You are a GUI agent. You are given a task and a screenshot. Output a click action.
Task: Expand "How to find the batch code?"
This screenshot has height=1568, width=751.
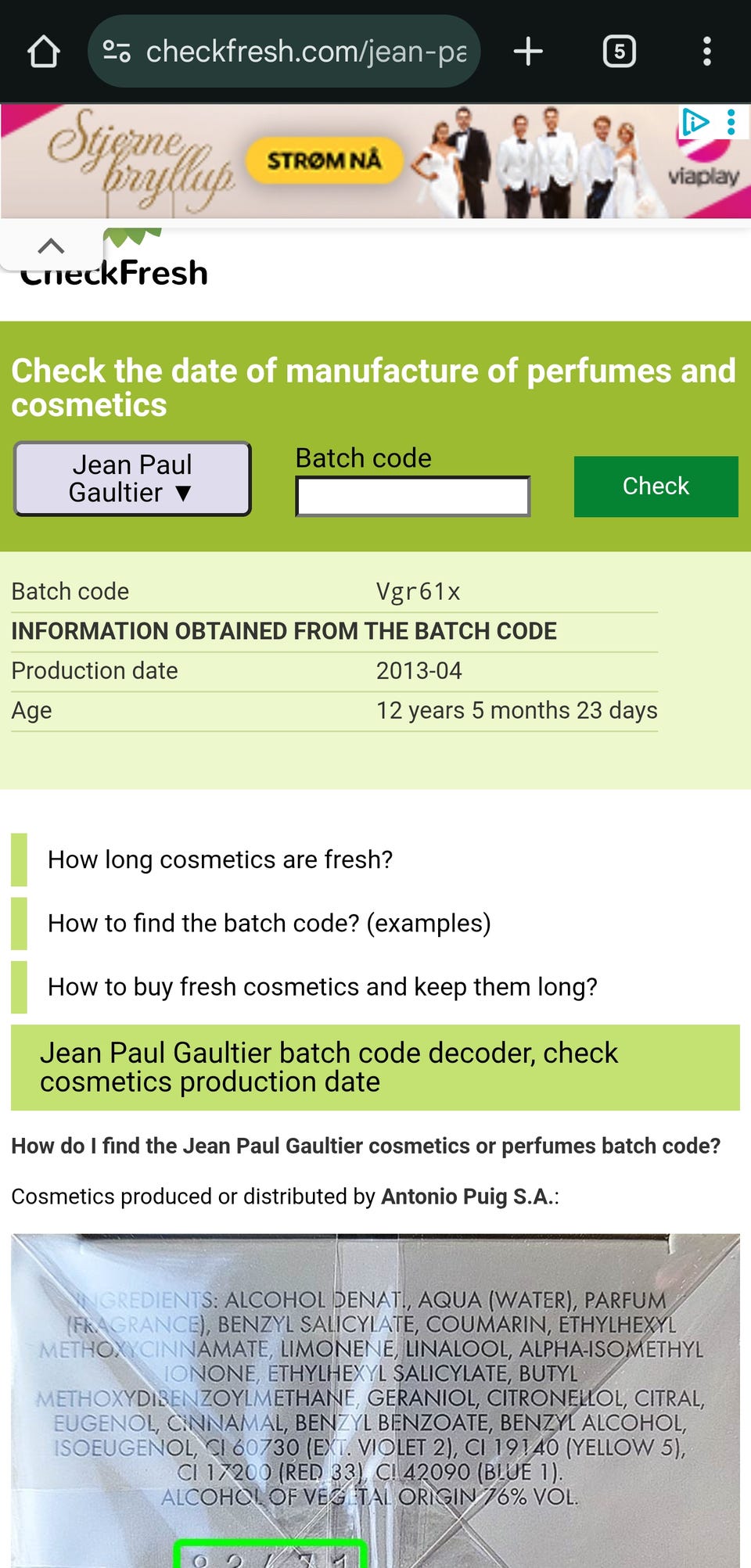pos(269,923)
